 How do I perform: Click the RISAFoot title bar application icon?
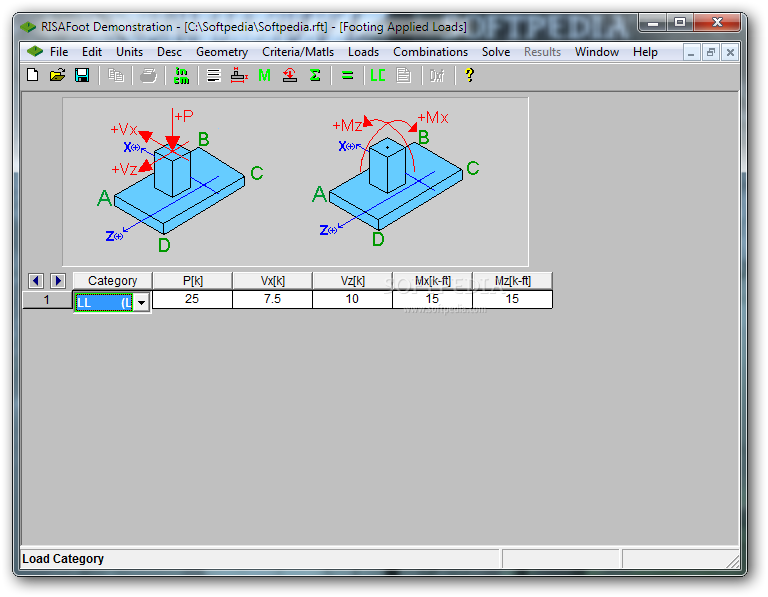coord(28,26)
